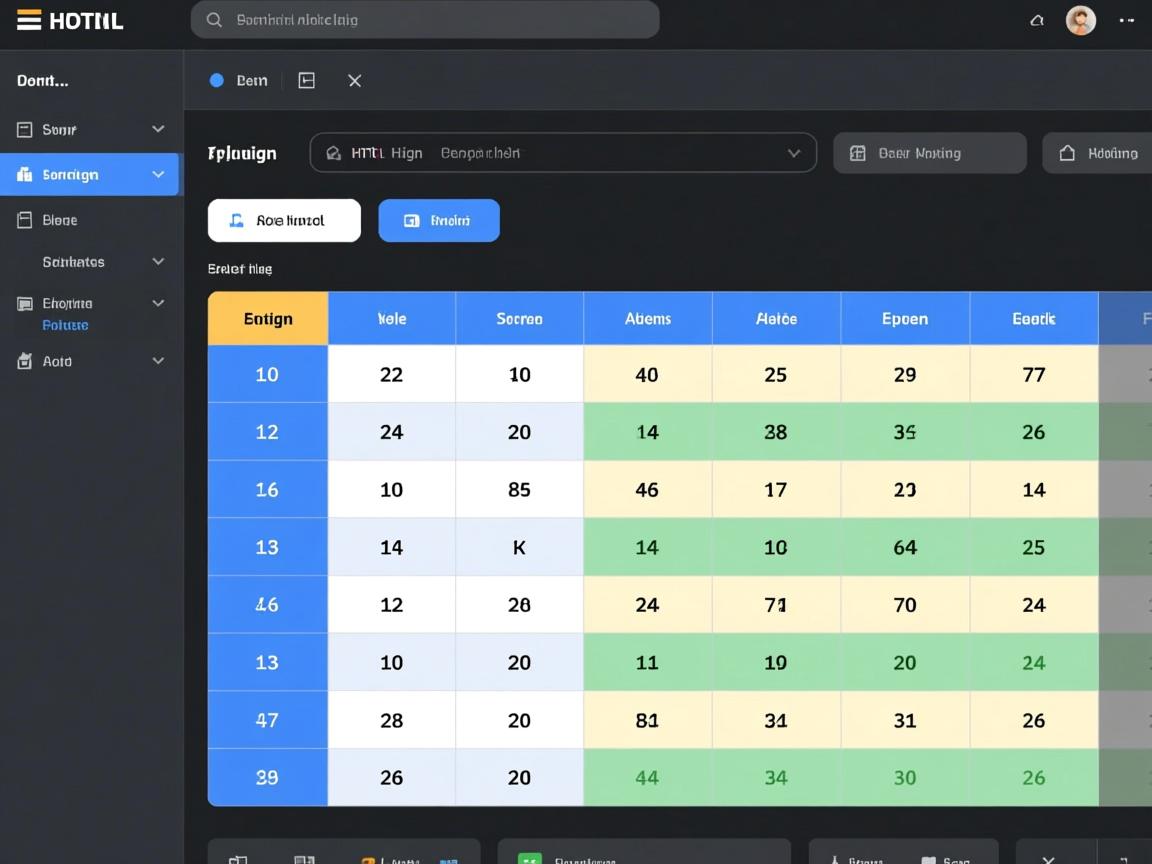Collapse the highlighted Sornciign sidebar item chevron

(158, 174)
